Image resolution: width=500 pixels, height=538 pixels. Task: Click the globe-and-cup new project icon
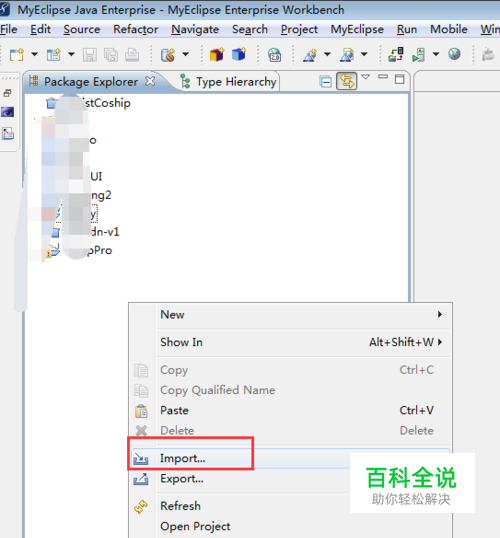click(x=168, y=55)
